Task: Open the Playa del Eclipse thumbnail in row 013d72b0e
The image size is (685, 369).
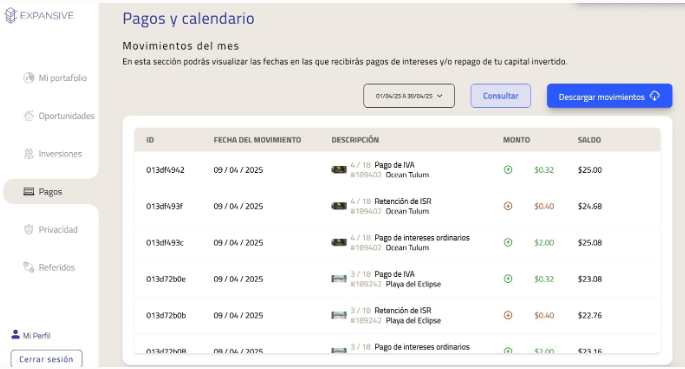Action: click(x=339, y=279)
